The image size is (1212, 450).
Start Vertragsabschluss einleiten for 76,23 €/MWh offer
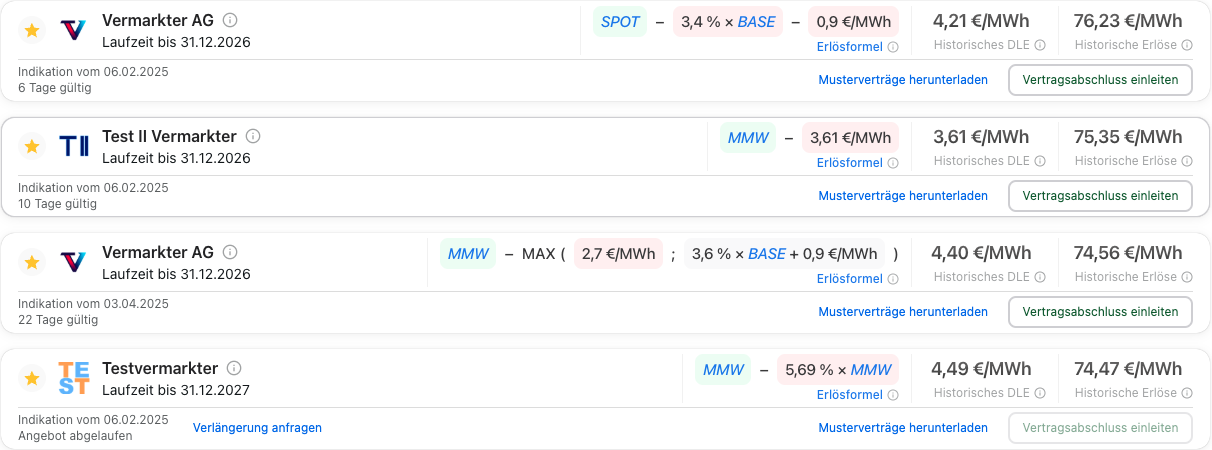1100,80
